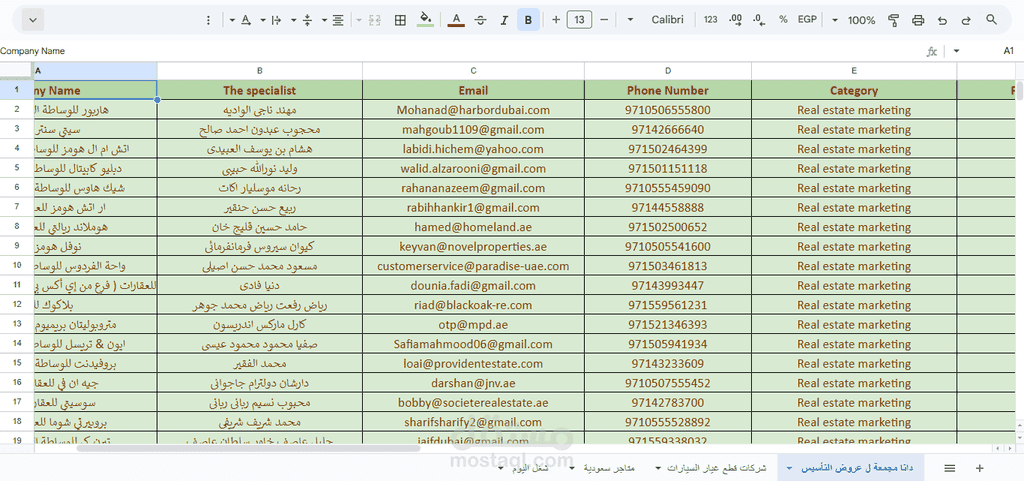Click the text wrapping icon

276,20
